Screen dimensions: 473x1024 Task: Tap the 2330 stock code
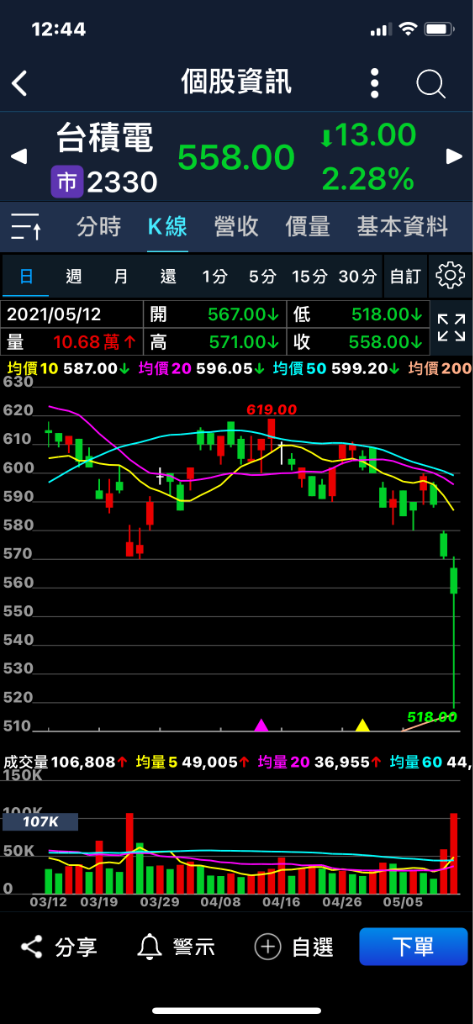point(122,183)
